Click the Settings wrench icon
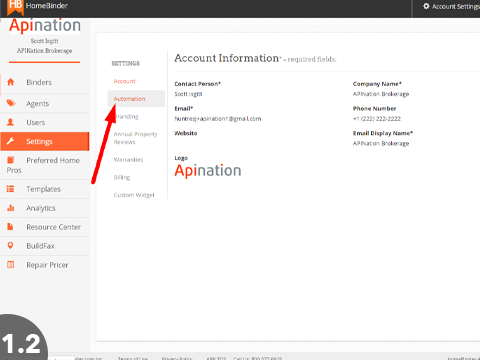 pyautogui.click(x=11, y=141)
